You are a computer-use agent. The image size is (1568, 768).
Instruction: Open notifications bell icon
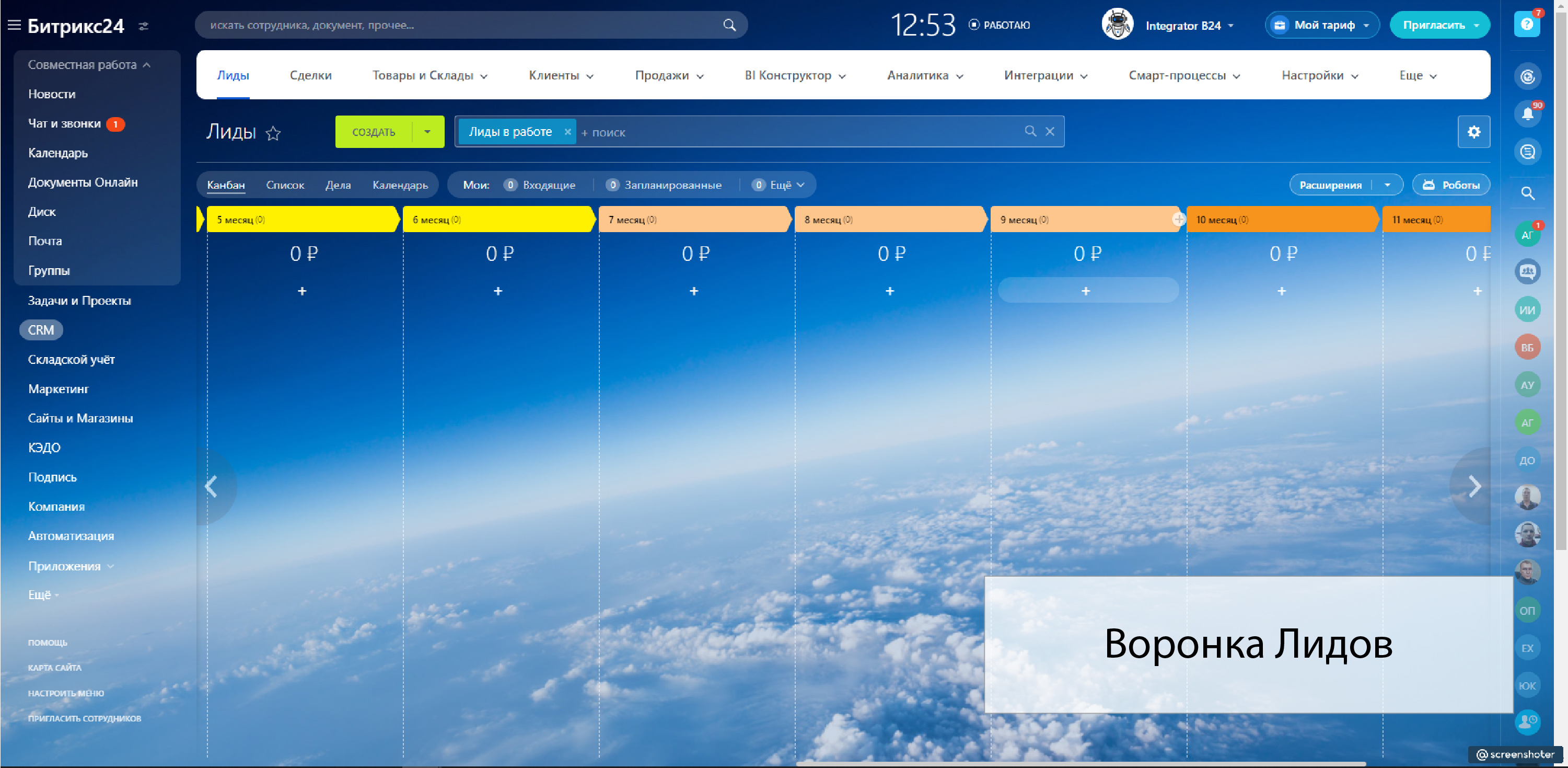pos(1527,114)
